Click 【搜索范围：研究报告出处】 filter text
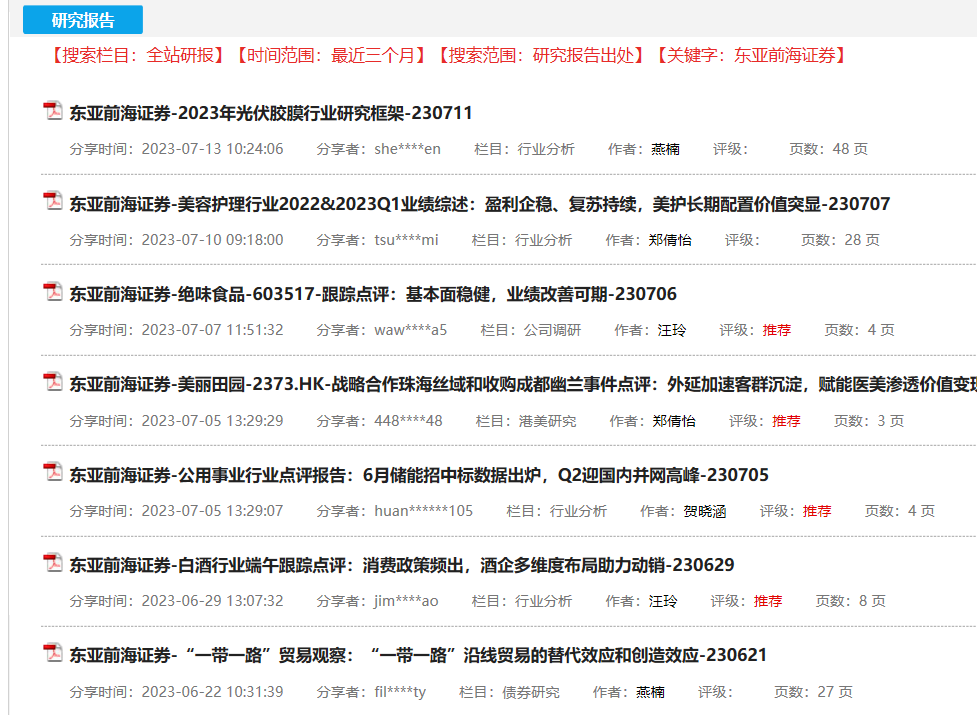 pos(541,55)
